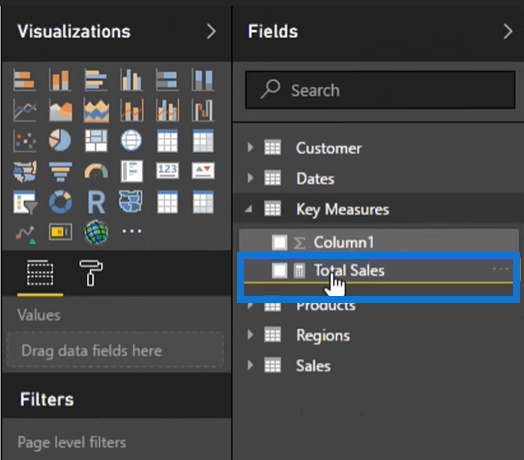The image size is (524, 460).
Task: Open the Fields well tab
Action: coord(40,273)
